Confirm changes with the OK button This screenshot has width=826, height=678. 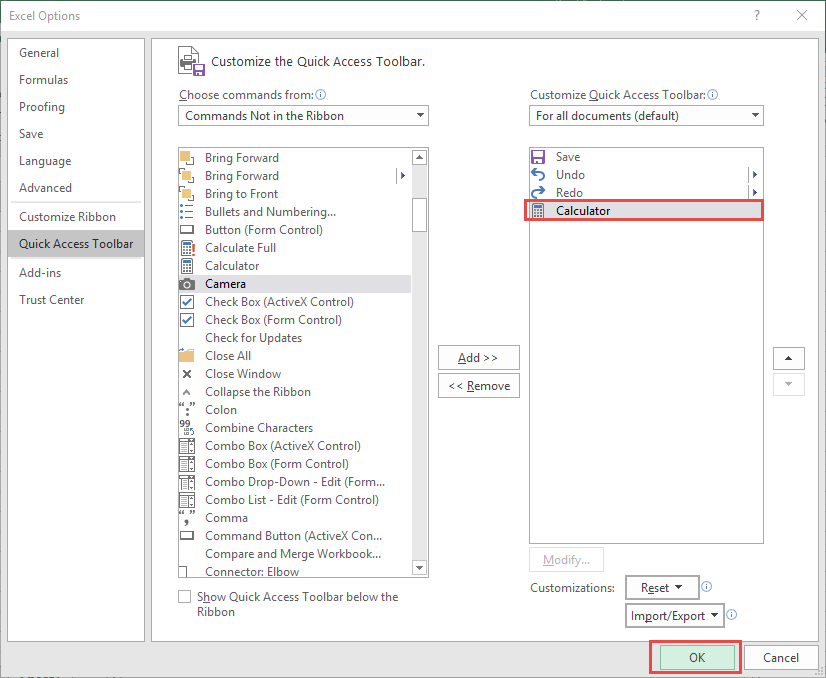(x=694, y=657)
